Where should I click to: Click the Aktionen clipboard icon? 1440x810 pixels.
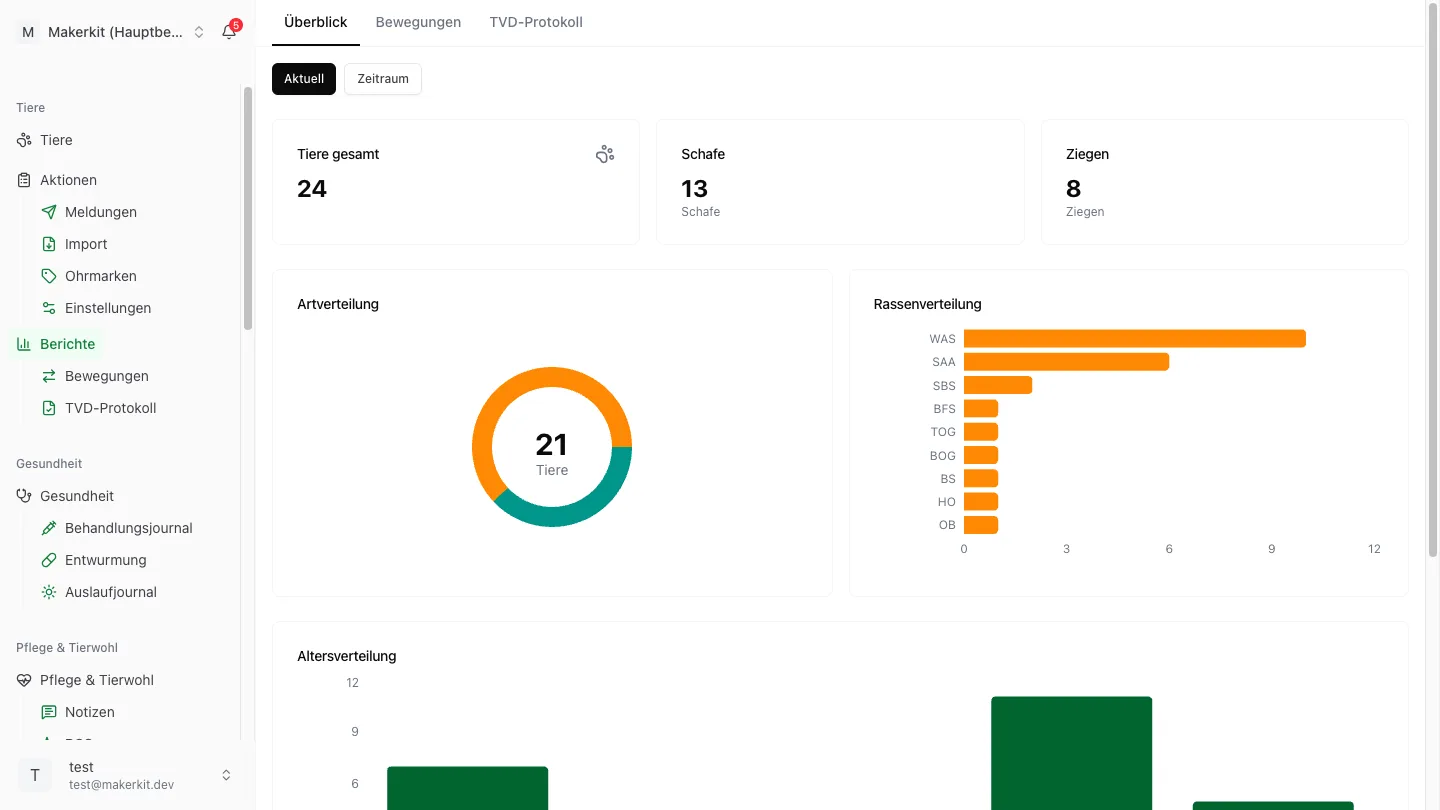pos(24,180)
